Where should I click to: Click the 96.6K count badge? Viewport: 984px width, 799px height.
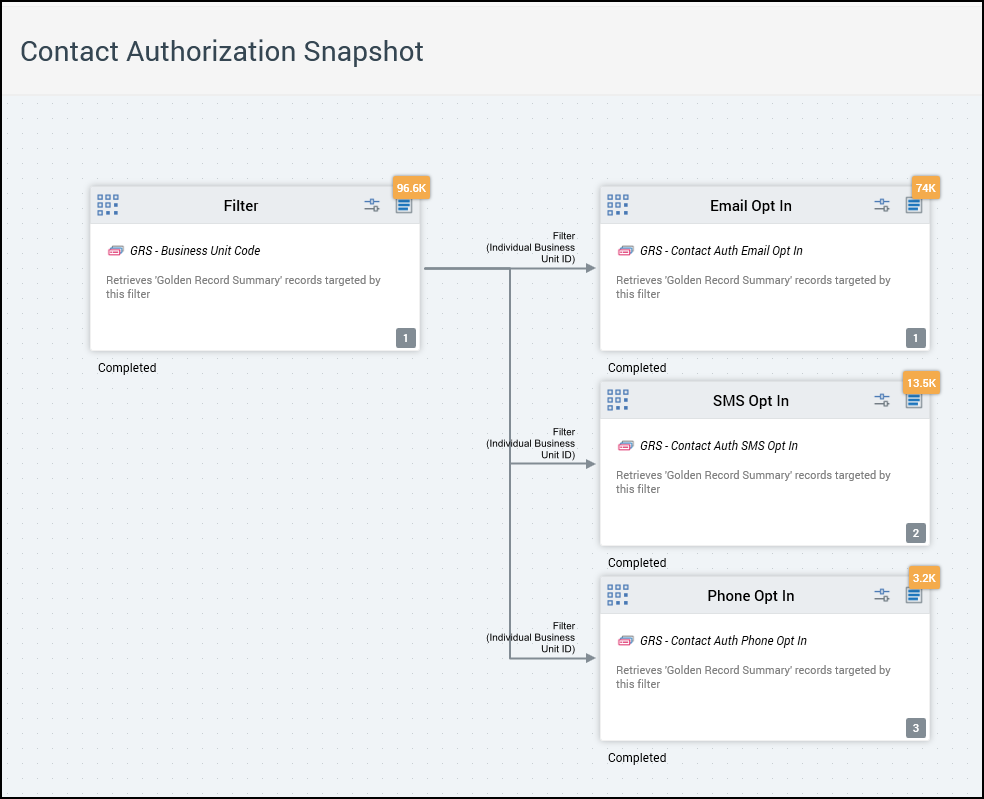click(x=412, y=188)
